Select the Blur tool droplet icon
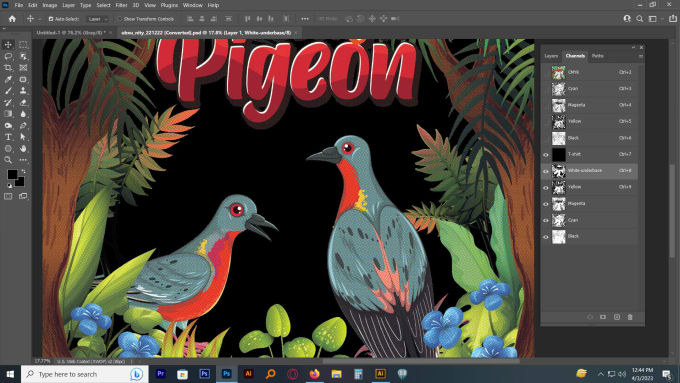This screenshot has height=383, width=680. (23, 114)
